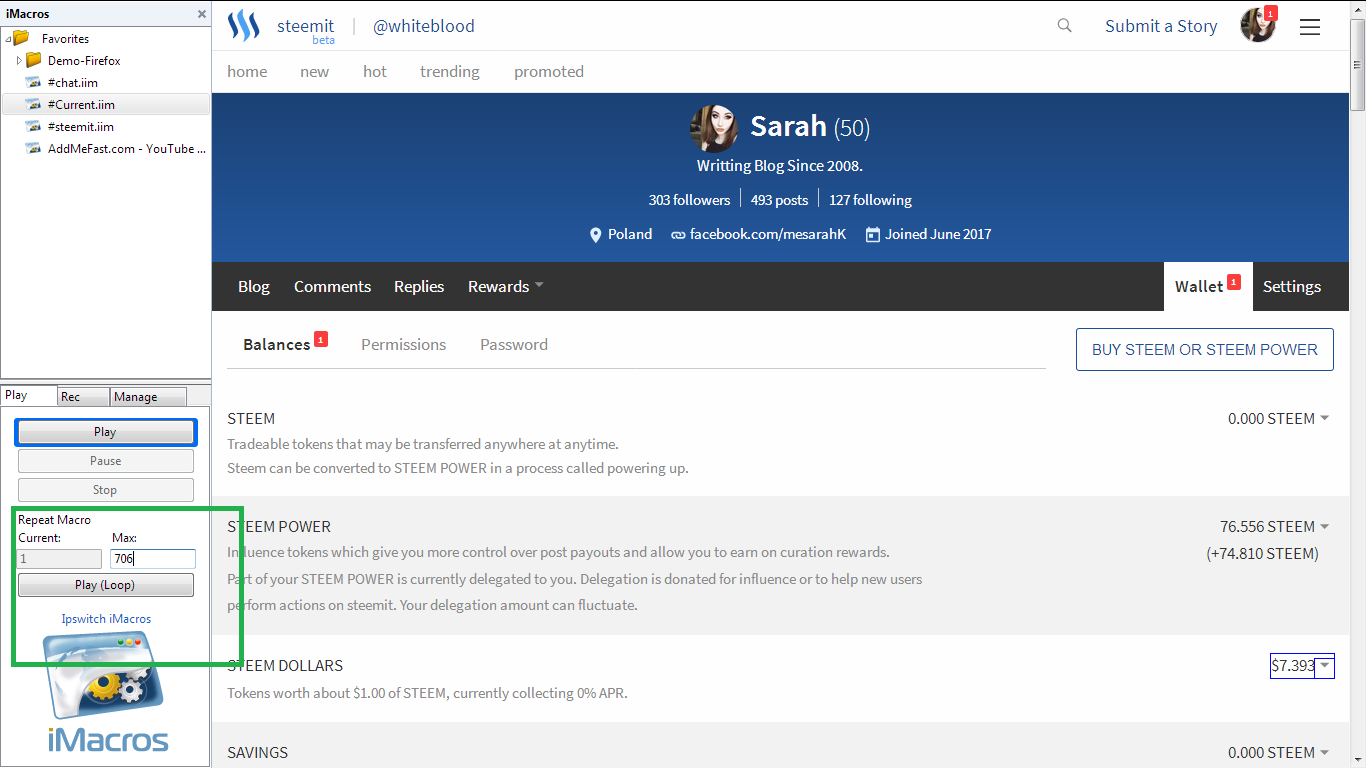Image resolution: width=1366 pixels, height=768 pixels.
Task: Click the (+74.810 STEEM) delegated amount
Action: pyautogui.click(x=1262, y=553)
